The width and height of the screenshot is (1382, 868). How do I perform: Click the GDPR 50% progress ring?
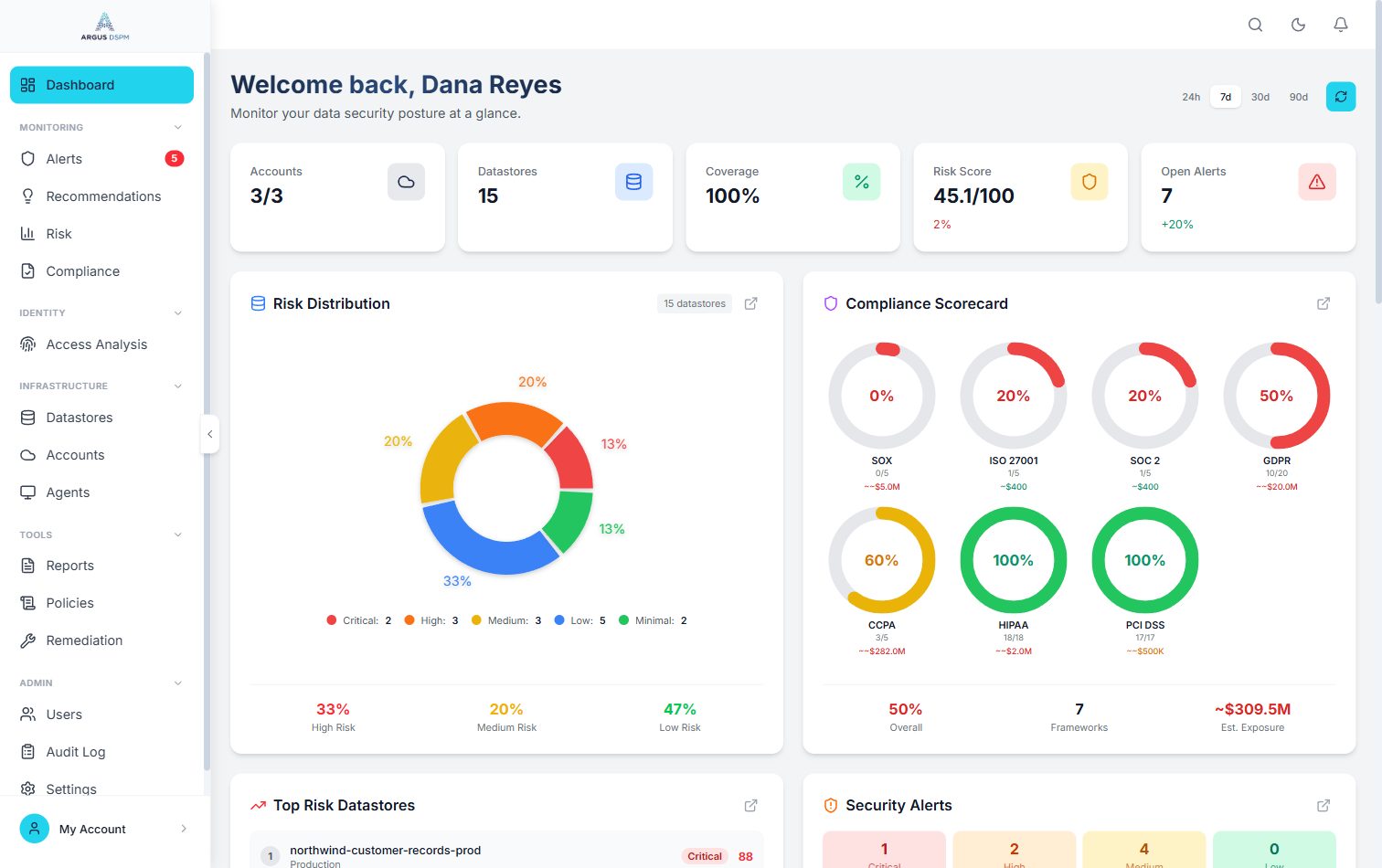click(x=1276, y=396)
